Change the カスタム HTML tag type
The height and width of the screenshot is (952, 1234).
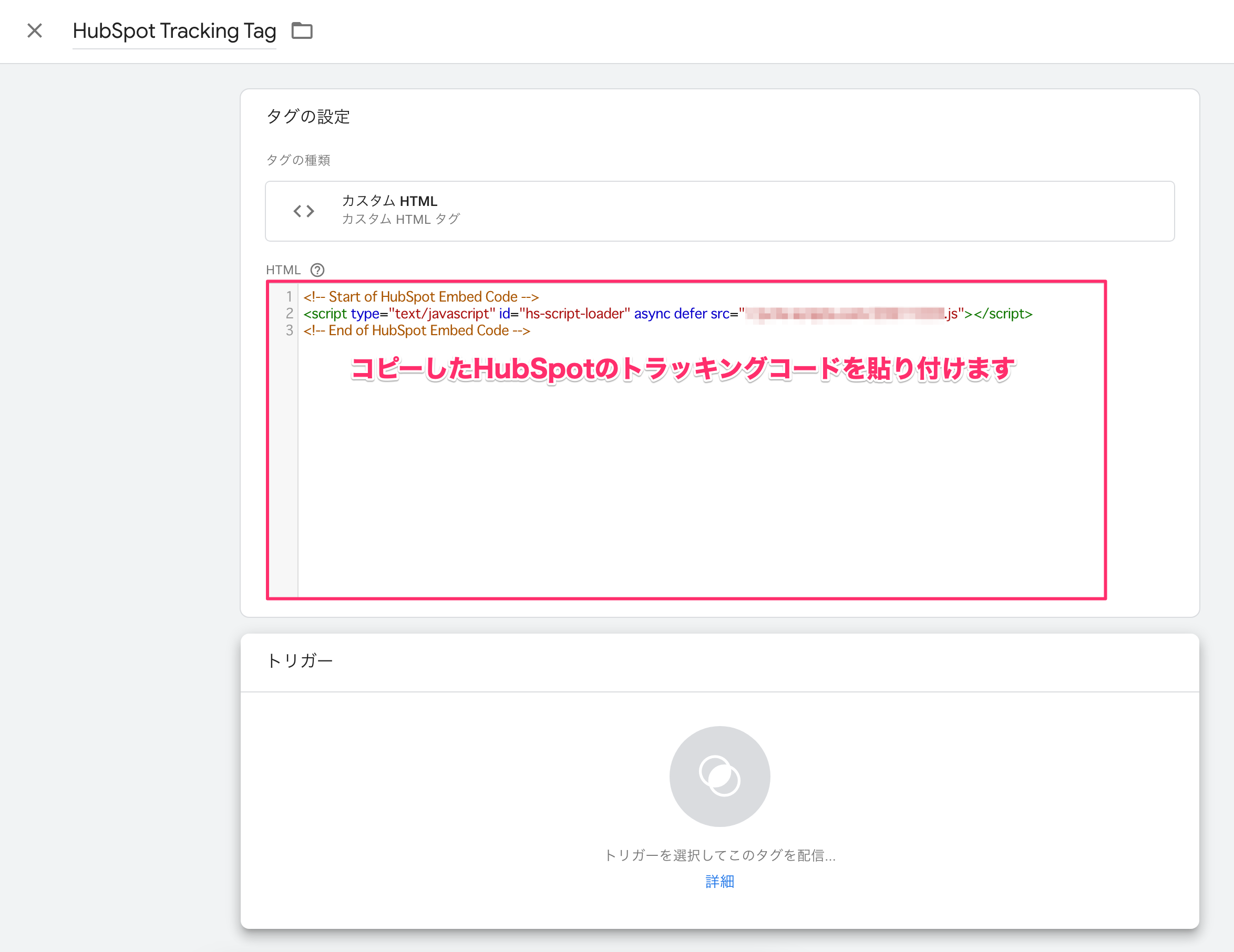tap(719, 211)
